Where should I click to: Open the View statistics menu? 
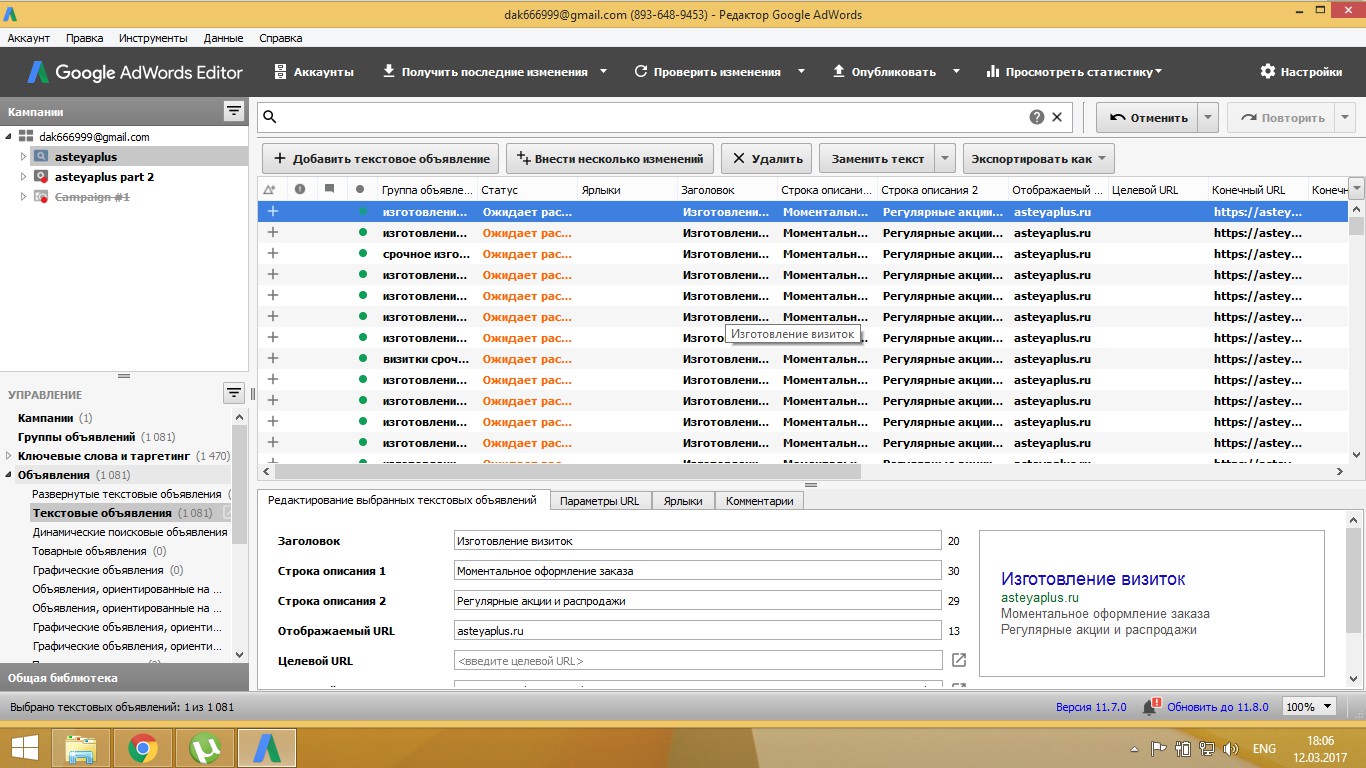tap(1073, 72)
